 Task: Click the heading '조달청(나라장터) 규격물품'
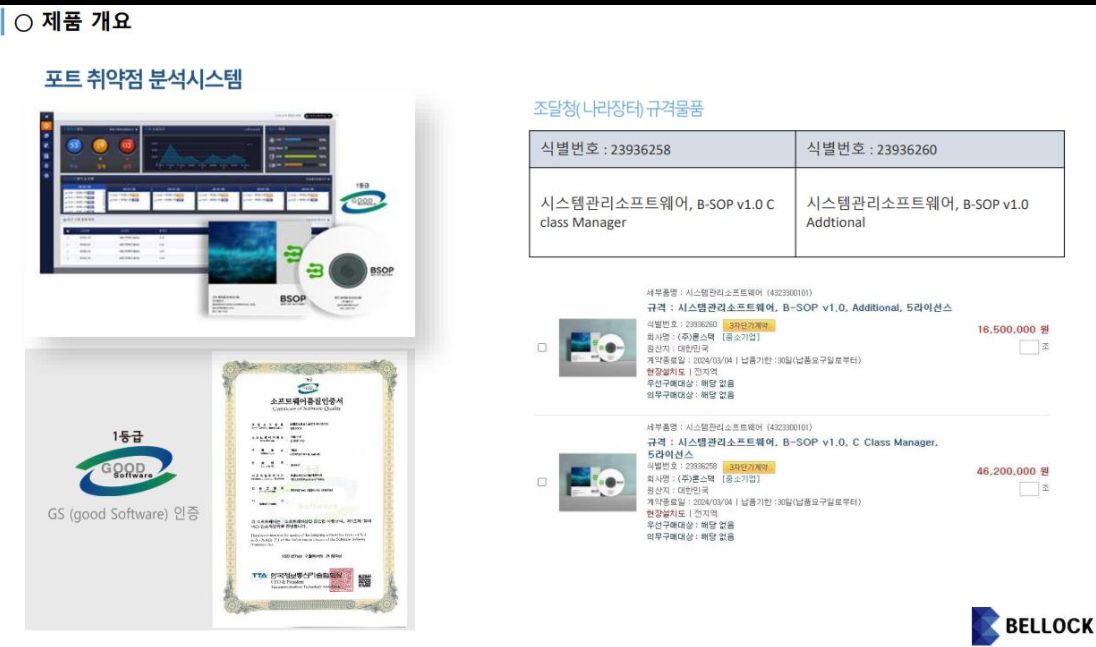(x=618, y=108)
